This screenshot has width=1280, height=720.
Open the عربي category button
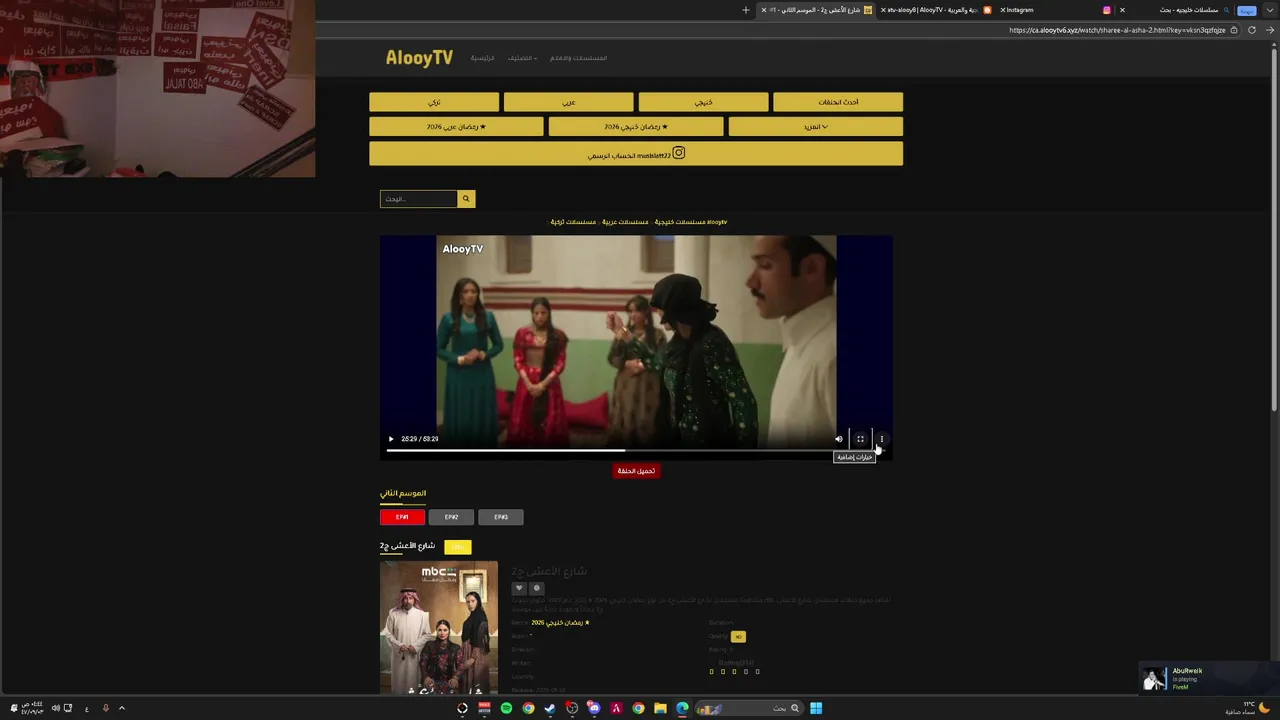[x=568, y=102]
